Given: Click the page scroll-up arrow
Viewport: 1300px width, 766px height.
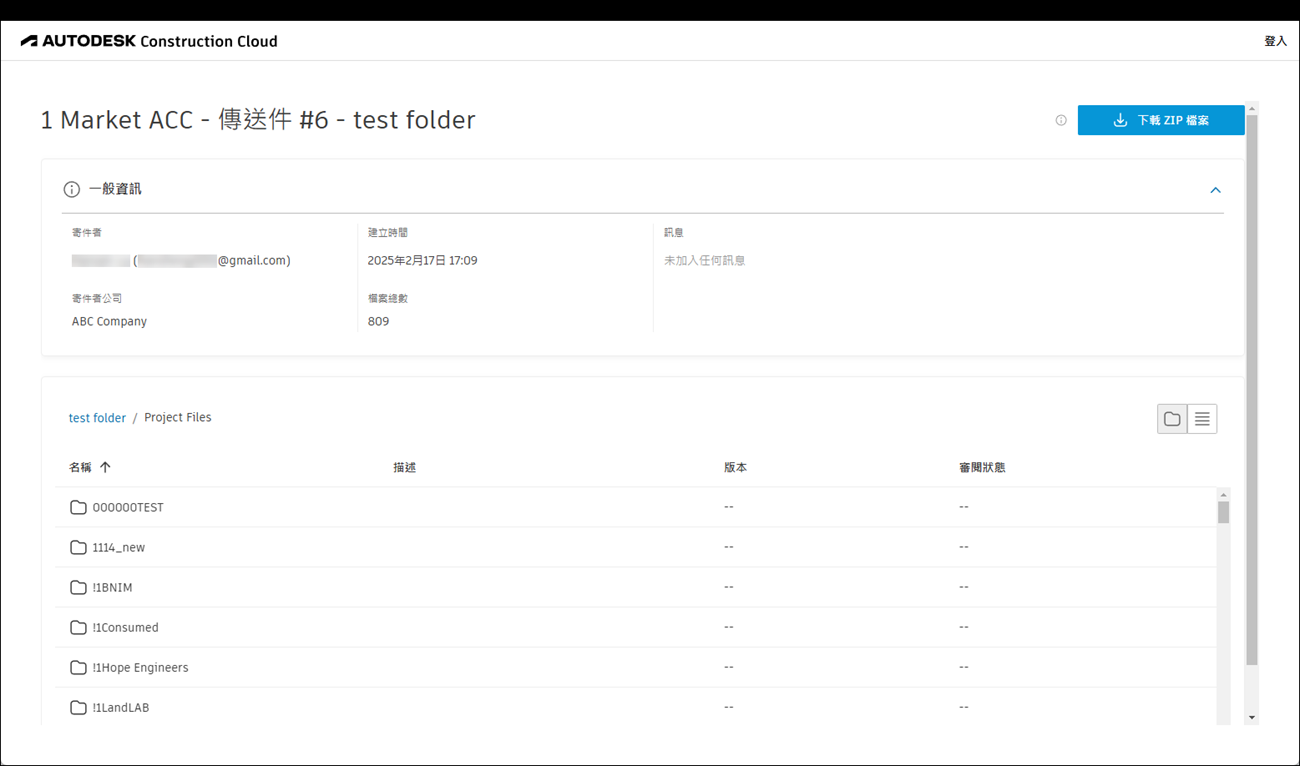Looking at the screenshot, I should tap(1252, 108).
